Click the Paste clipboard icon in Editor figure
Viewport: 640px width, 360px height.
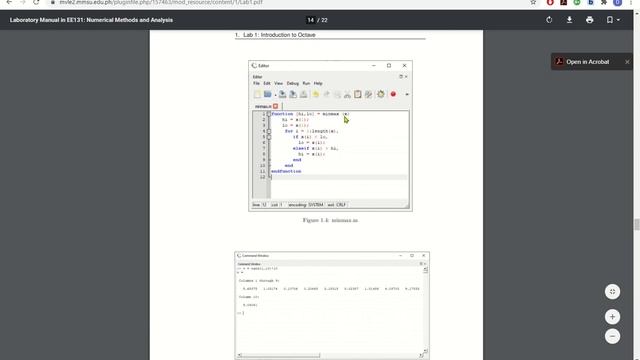(x=358, y=94)
